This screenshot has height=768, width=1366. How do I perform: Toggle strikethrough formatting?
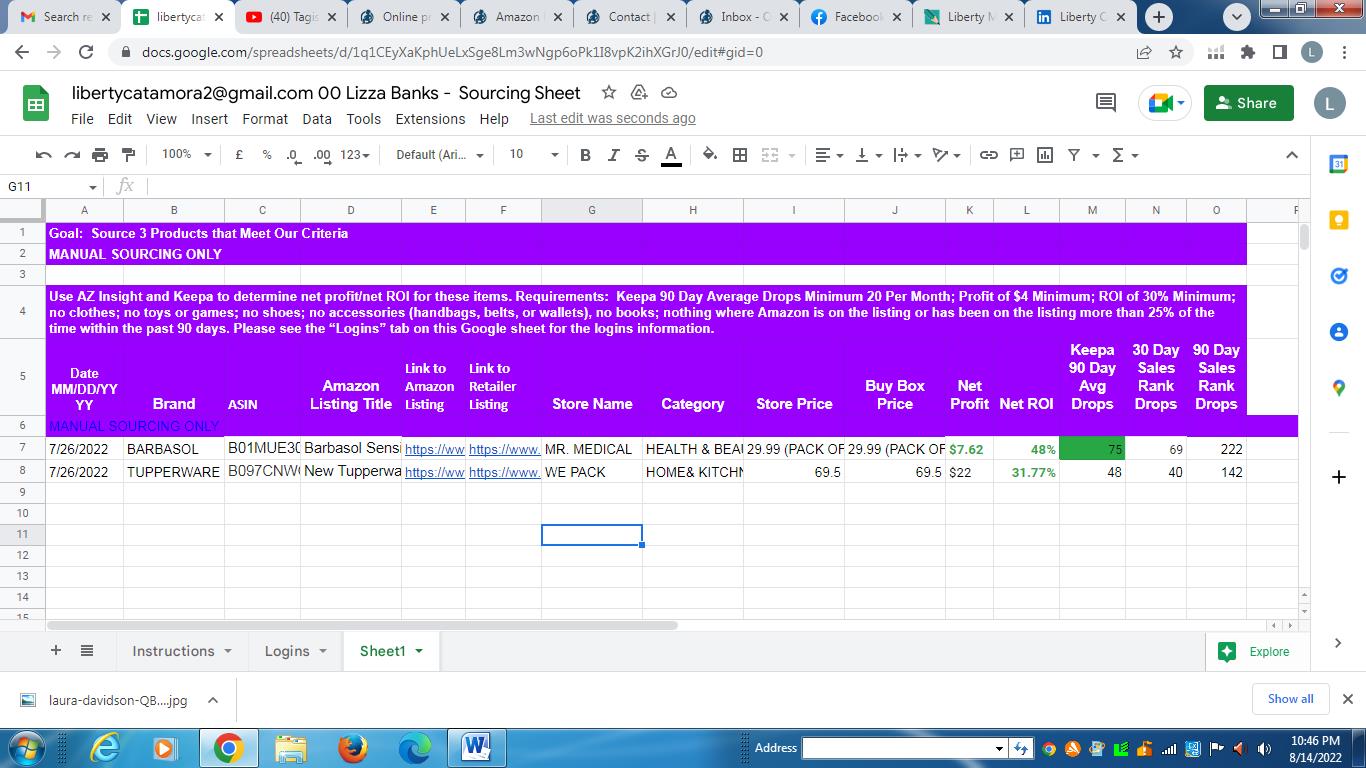(642, 155)
